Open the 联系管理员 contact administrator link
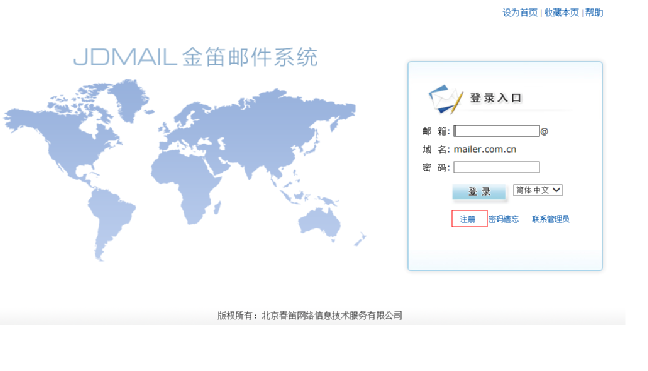The image size is (648, 371). click(550, 219)
